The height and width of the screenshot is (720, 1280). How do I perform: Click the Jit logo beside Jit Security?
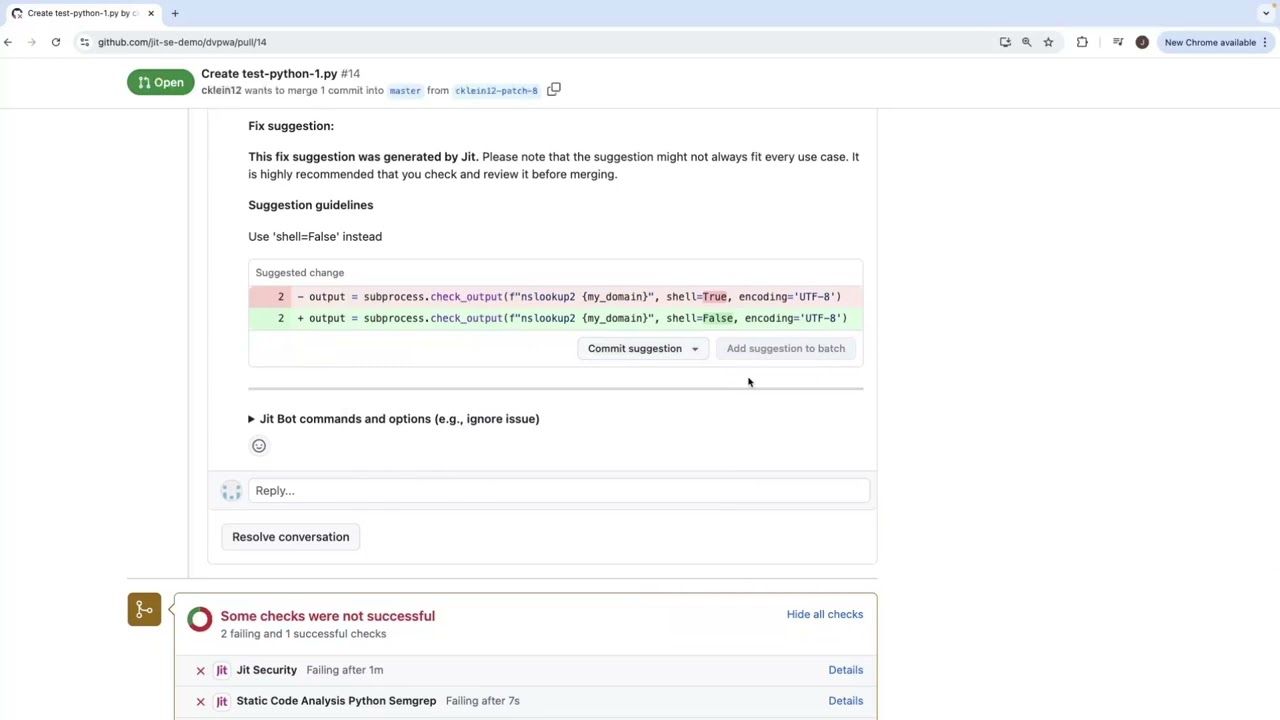222,670
